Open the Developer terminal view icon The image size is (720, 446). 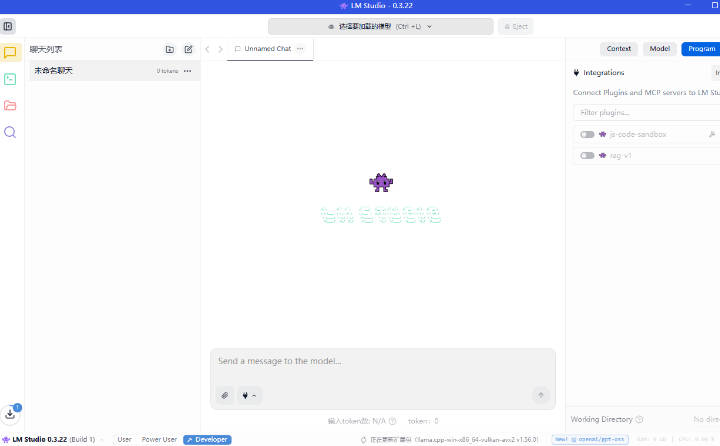tap(10, 79)
